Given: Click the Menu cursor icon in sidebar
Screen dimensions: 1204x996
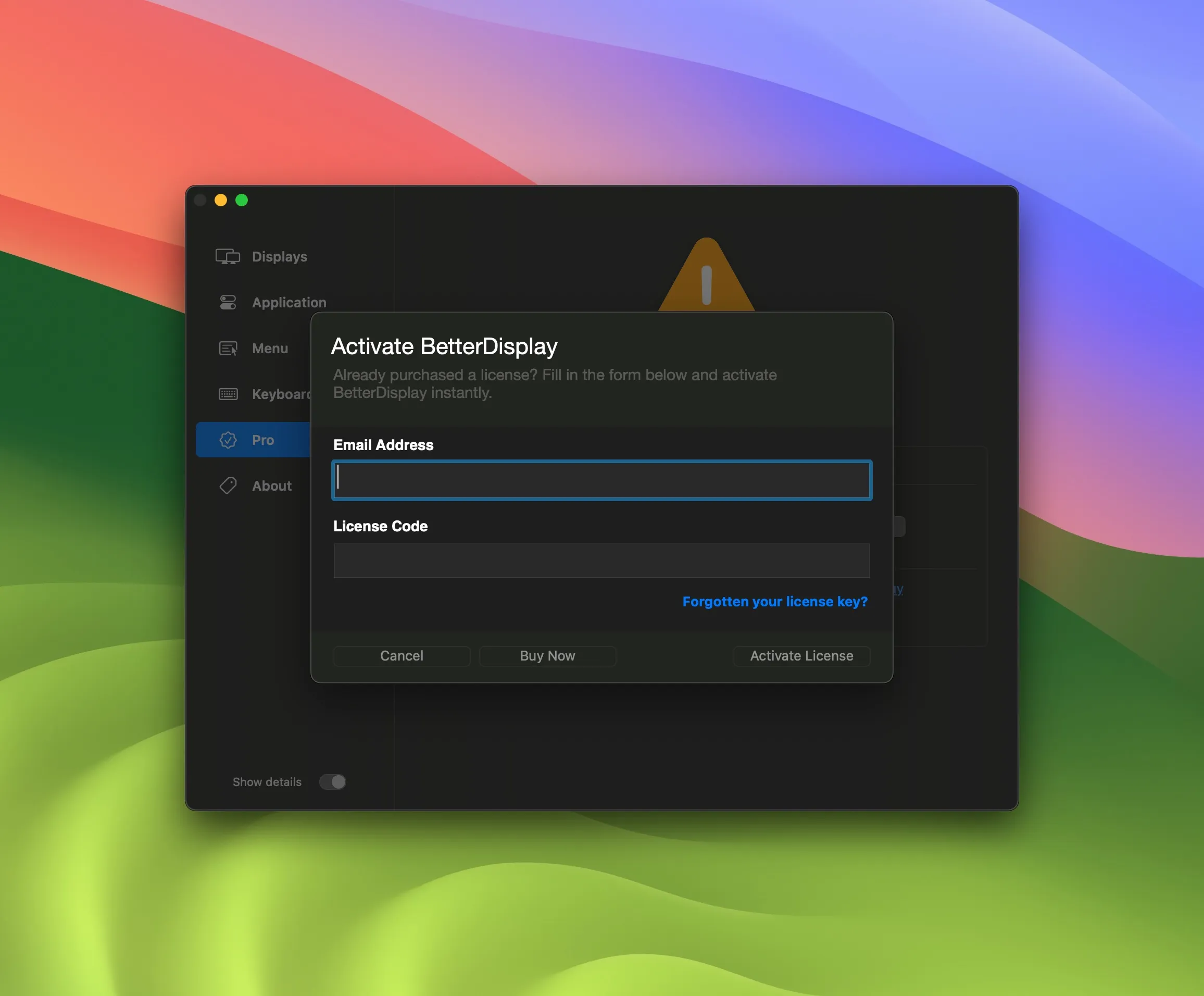Looking at the screenshot, I should [228, 348].
